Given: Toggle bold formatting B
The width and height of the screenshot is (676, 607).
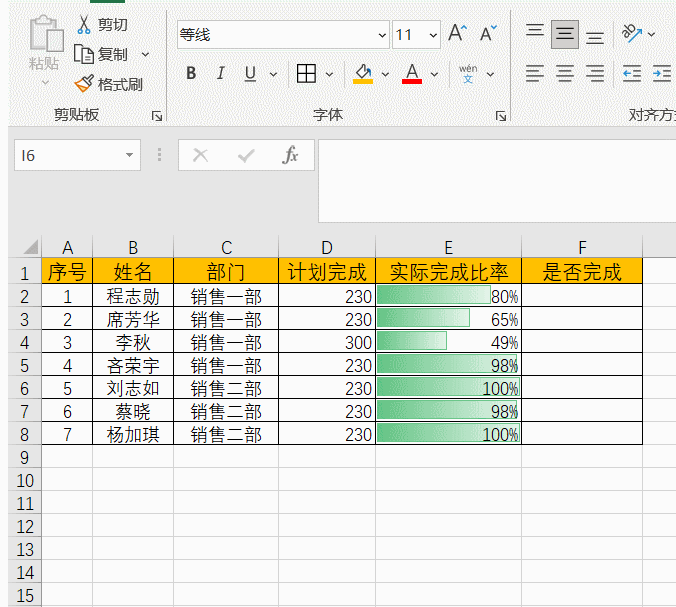Looking at the screenshot, I should pos(191,73).
